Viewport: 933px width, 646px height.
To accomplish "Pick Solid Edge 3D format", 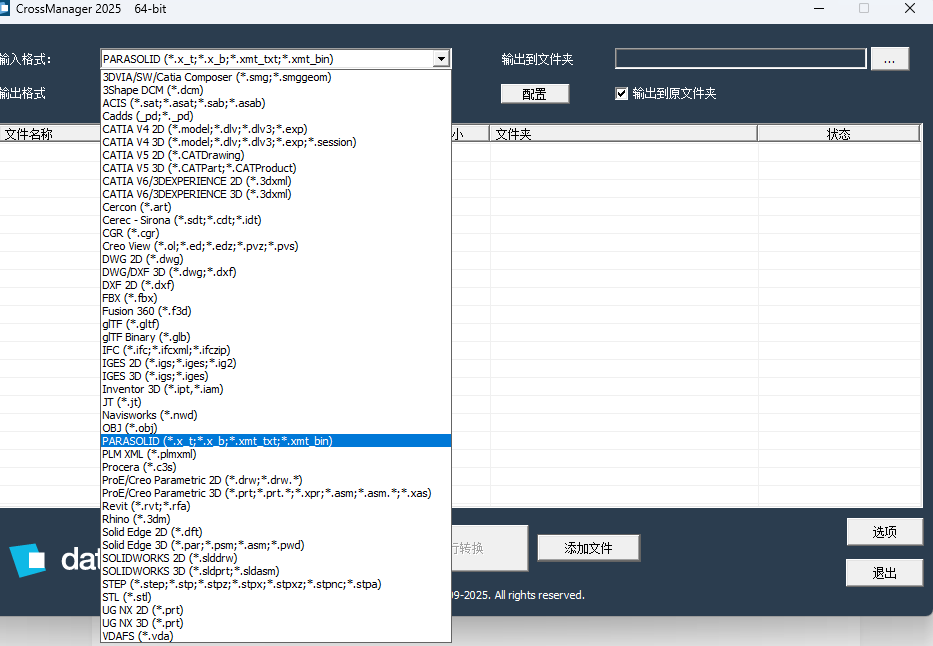I will [x=276, y=545].
